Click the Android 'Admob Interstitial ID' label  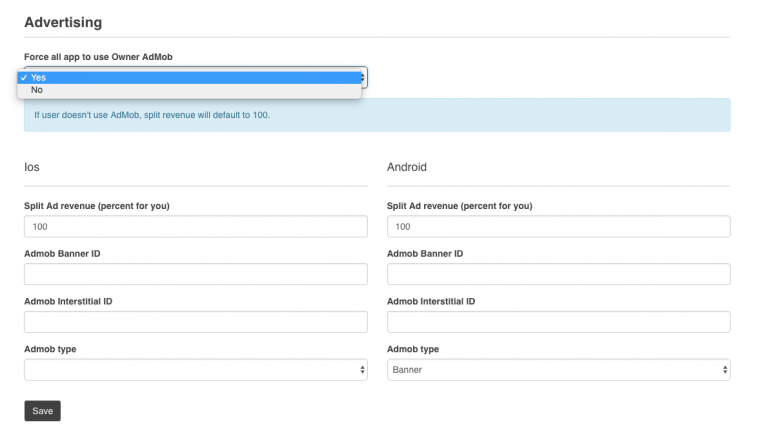(431, 301)
